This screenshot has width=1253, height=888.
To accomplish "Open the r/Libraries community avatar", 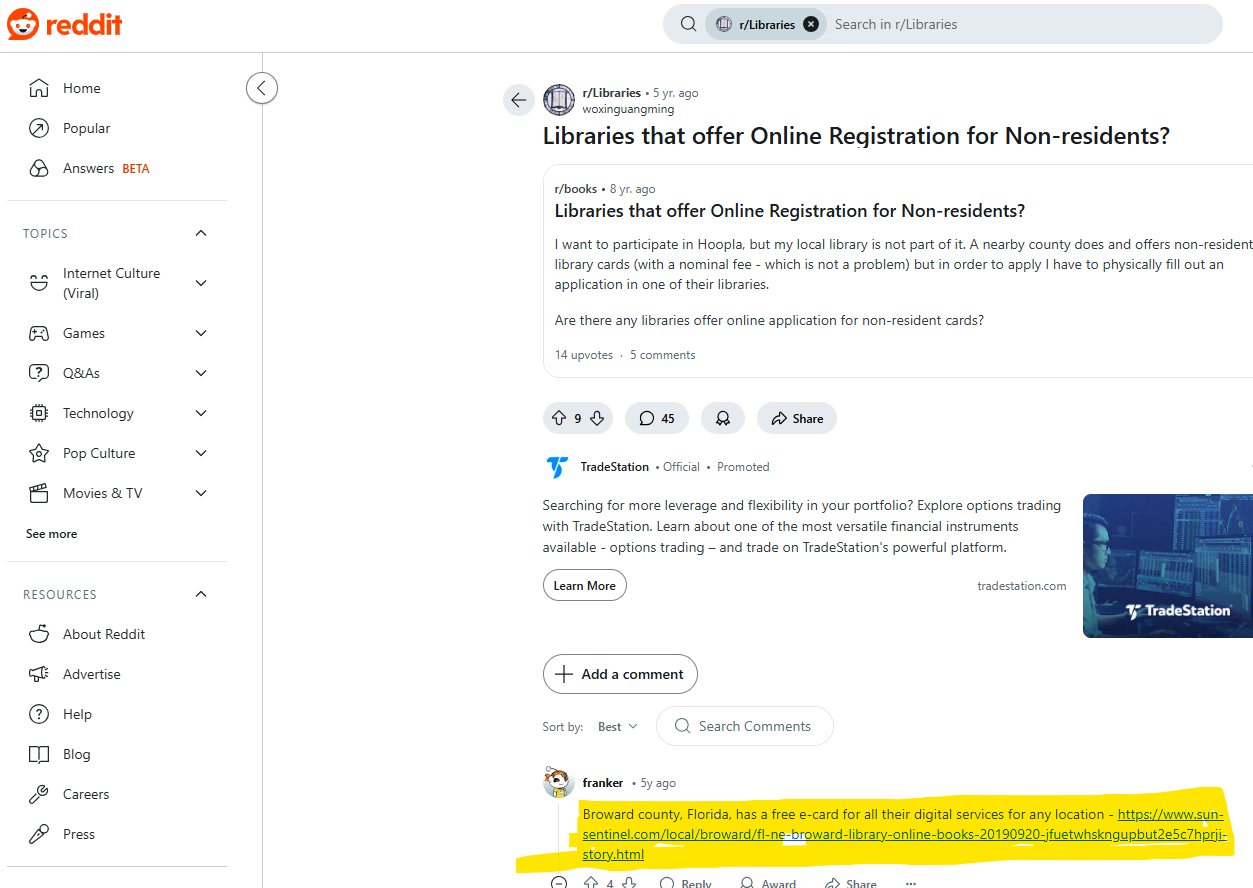I will click(x=559, y=100).
